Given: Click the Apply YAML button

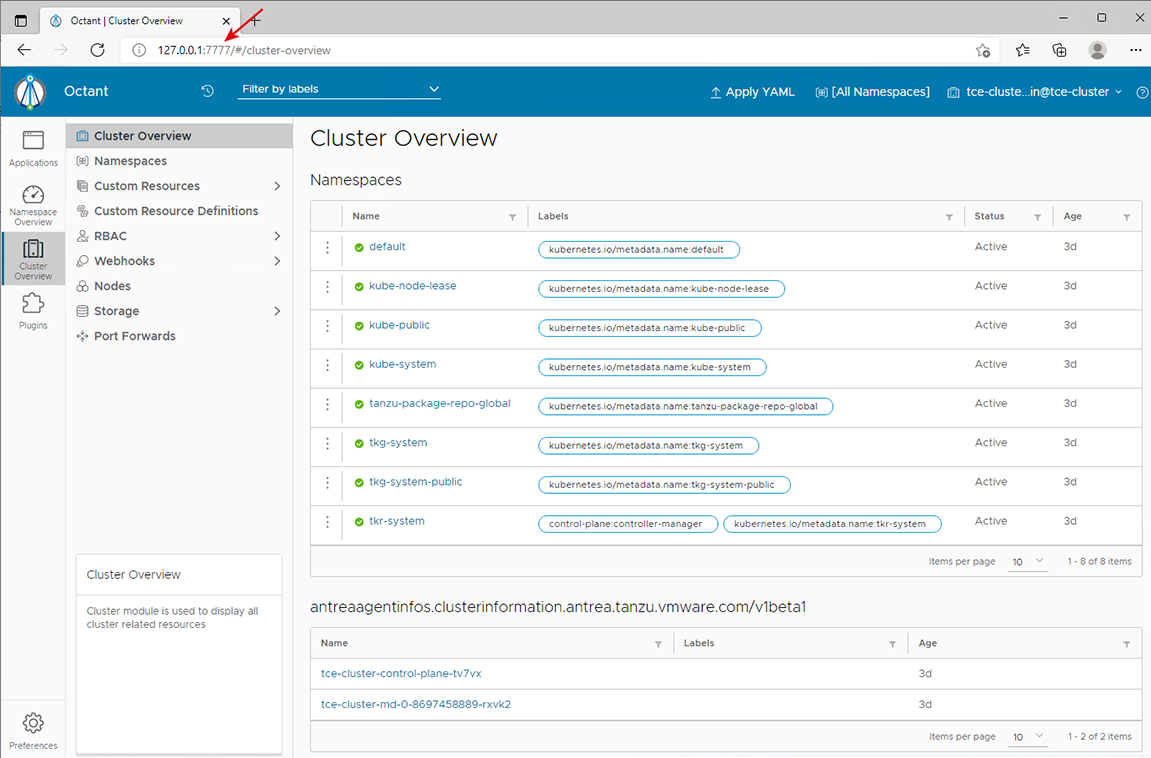Looking at the screenshot, I should (752, 92).
